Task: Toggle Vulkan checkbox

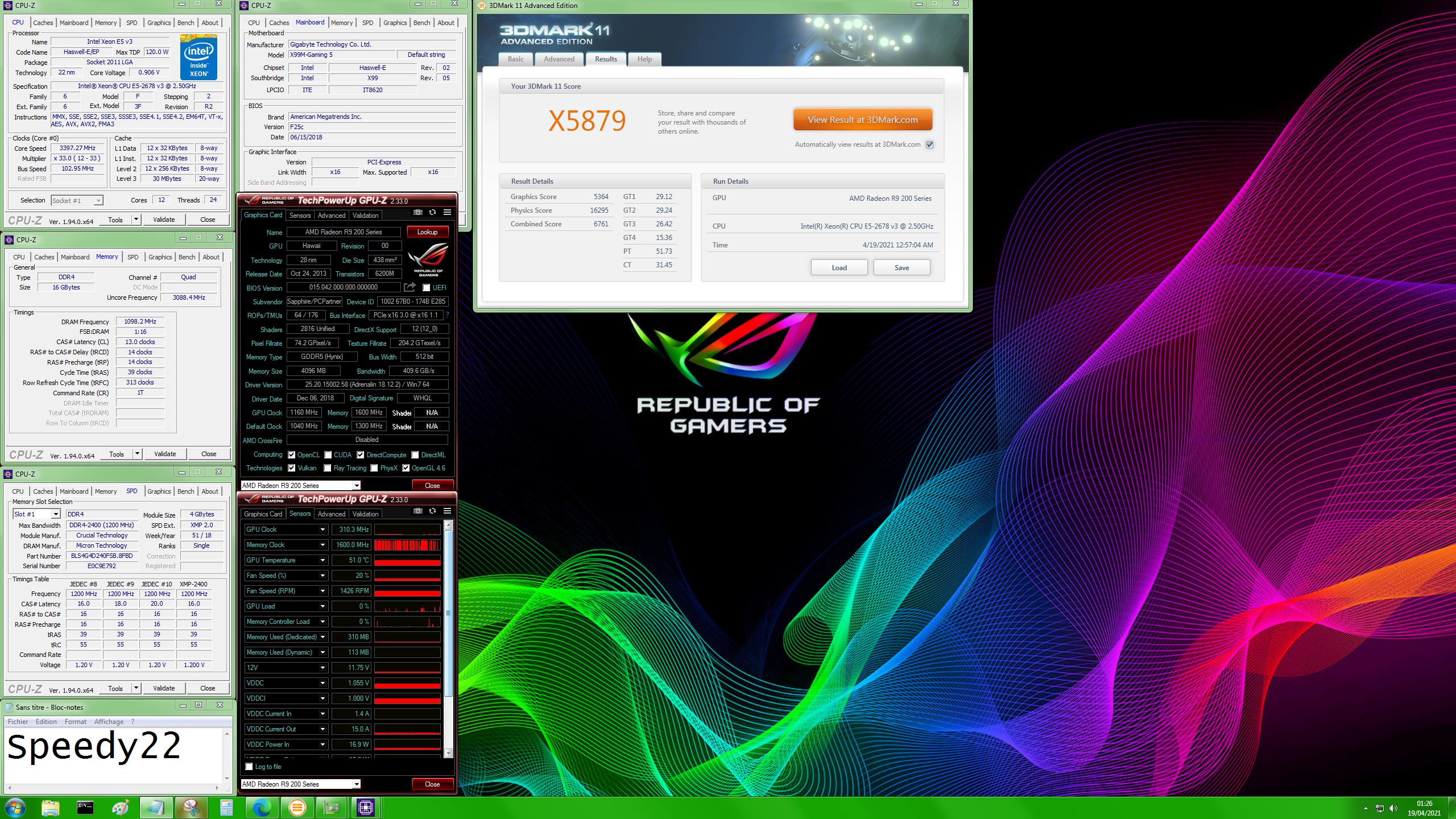Action: (292, 468)
